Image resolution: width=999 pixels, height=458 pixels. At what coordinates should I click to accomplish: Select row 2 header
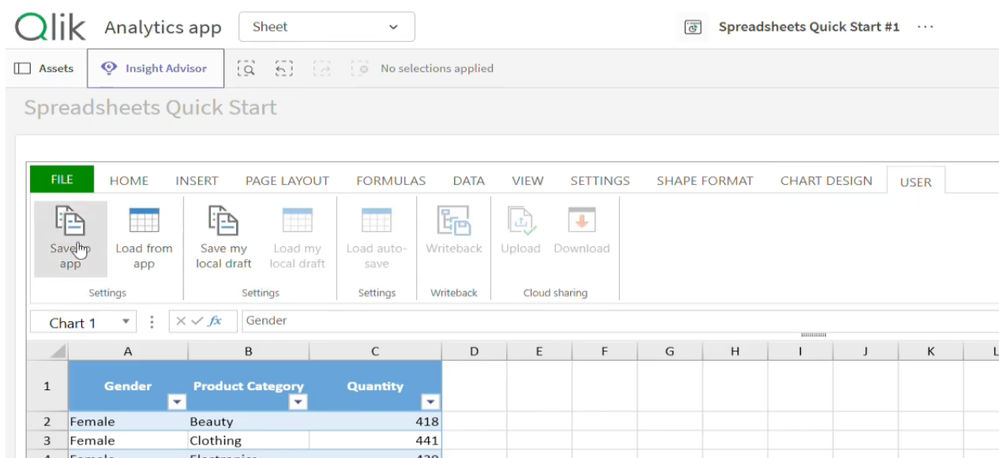click(47, 421)
